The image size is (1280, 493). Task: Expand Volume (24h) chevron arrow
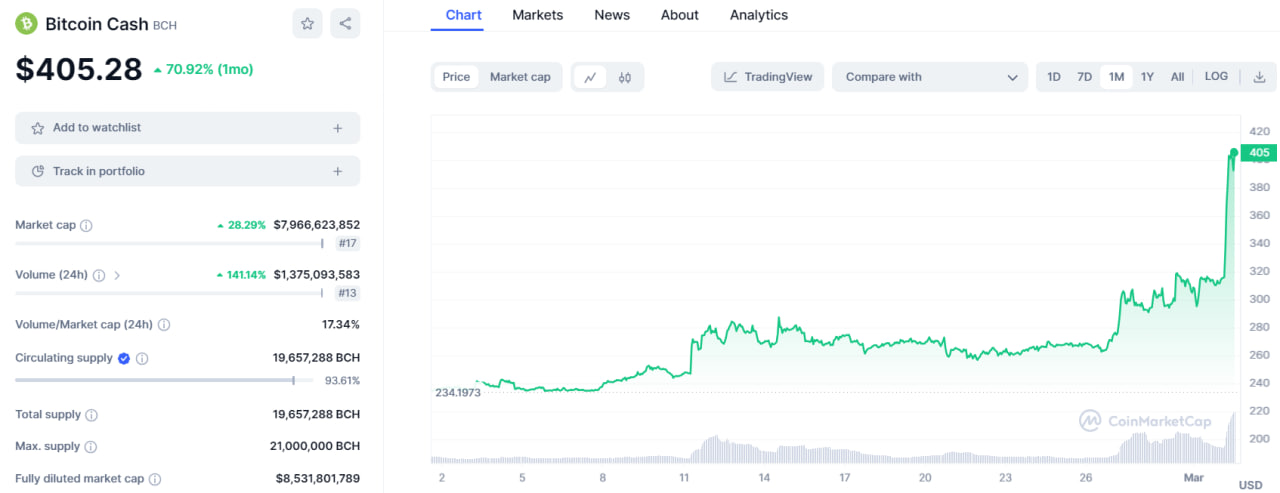[117, 275]
